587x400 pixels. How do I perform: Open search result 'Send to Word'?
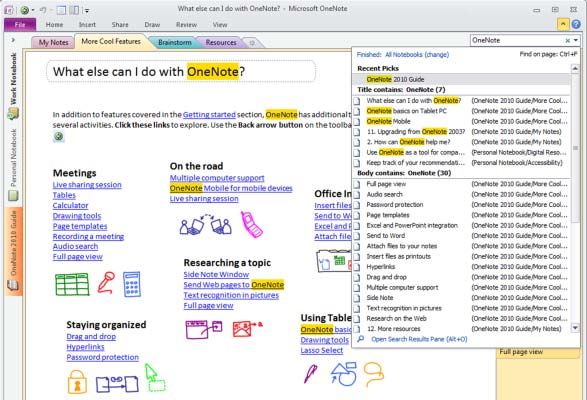(461, 236)
